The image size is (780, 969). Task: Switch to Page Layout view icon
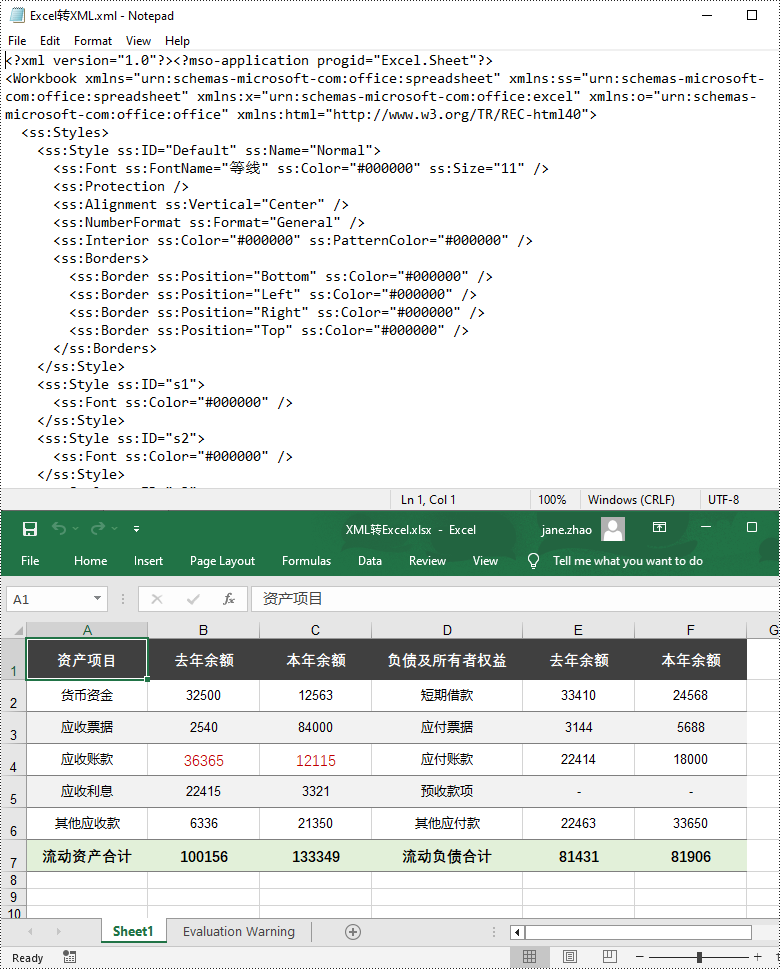570,957
